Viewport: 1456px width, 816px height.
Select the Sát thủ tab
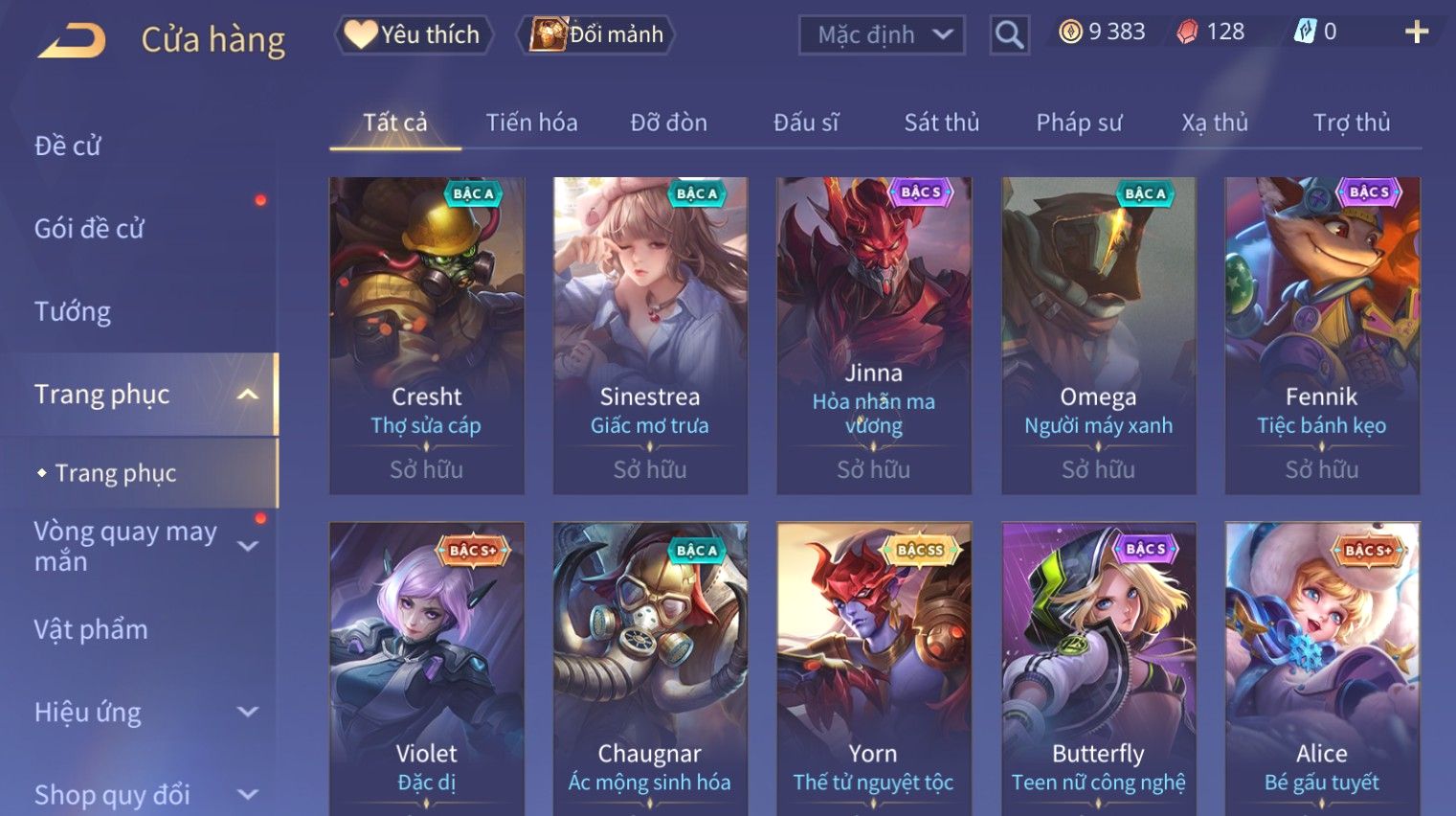[942, 123]
